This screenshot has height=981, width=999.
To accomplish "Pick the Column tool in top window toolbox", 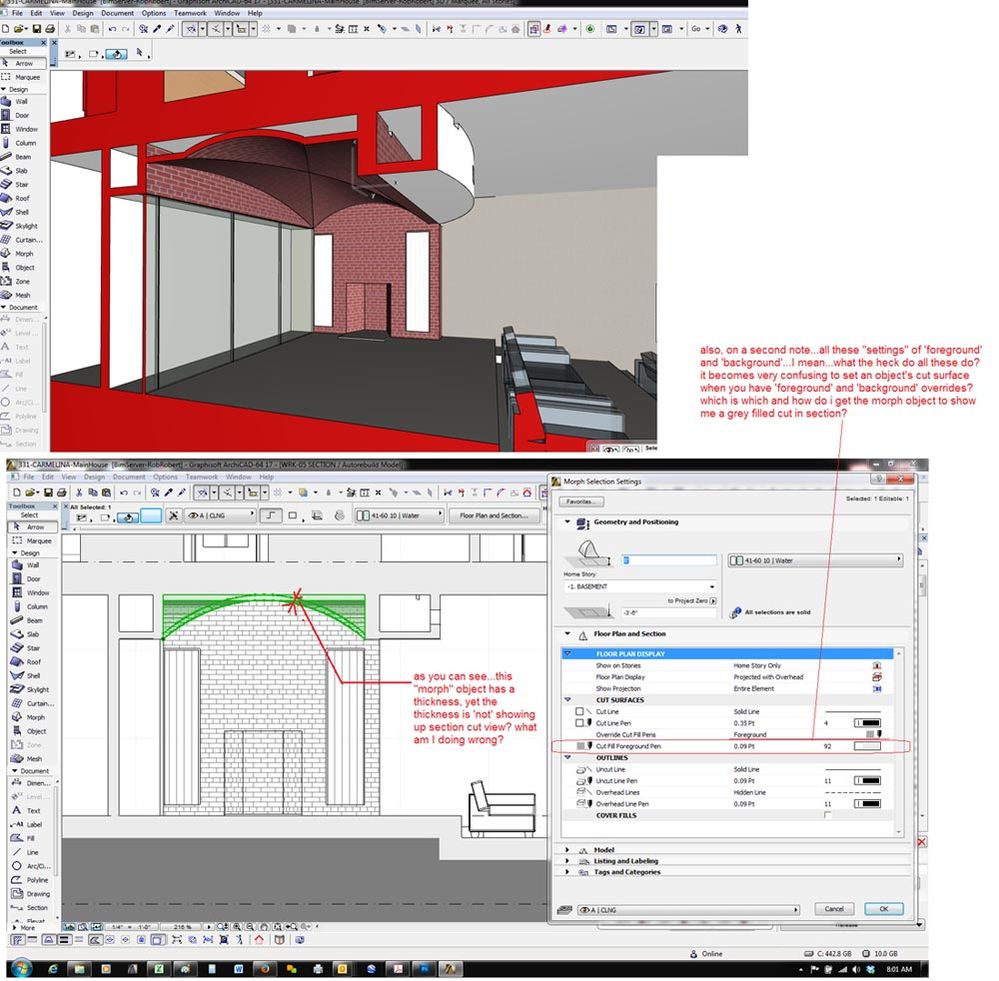I will tap(24, 143).
